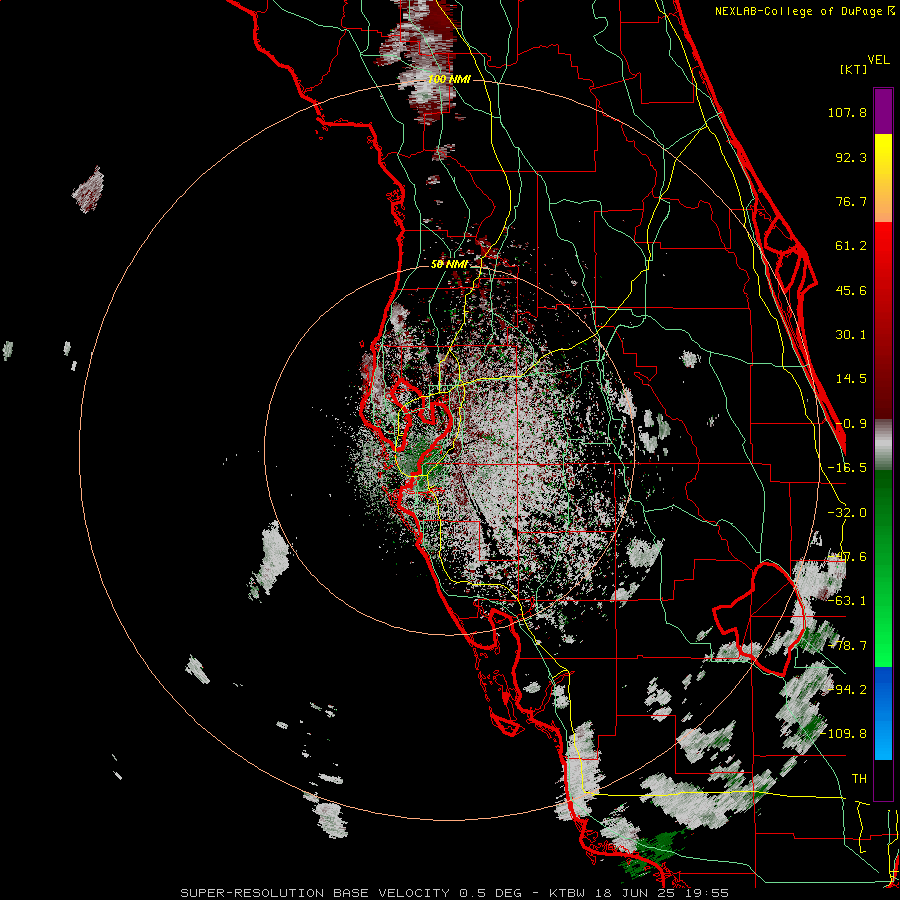Select the -94.2 scale value
900x900 pixels.
click(x=847, y=689)
